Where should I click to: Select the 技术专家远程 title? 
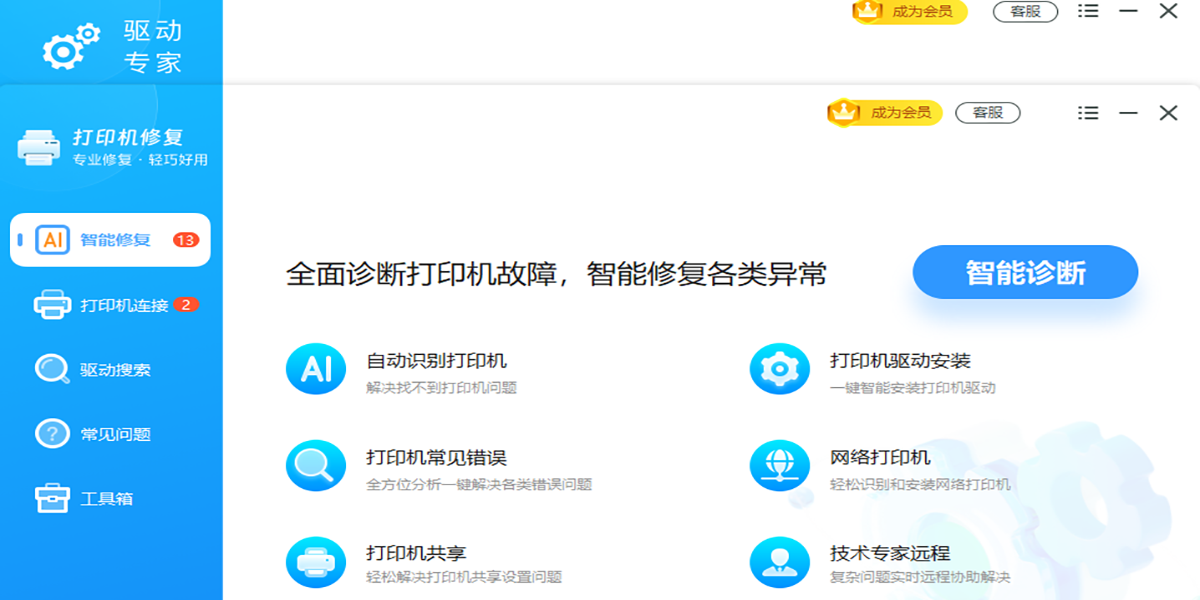click(890, 553)
